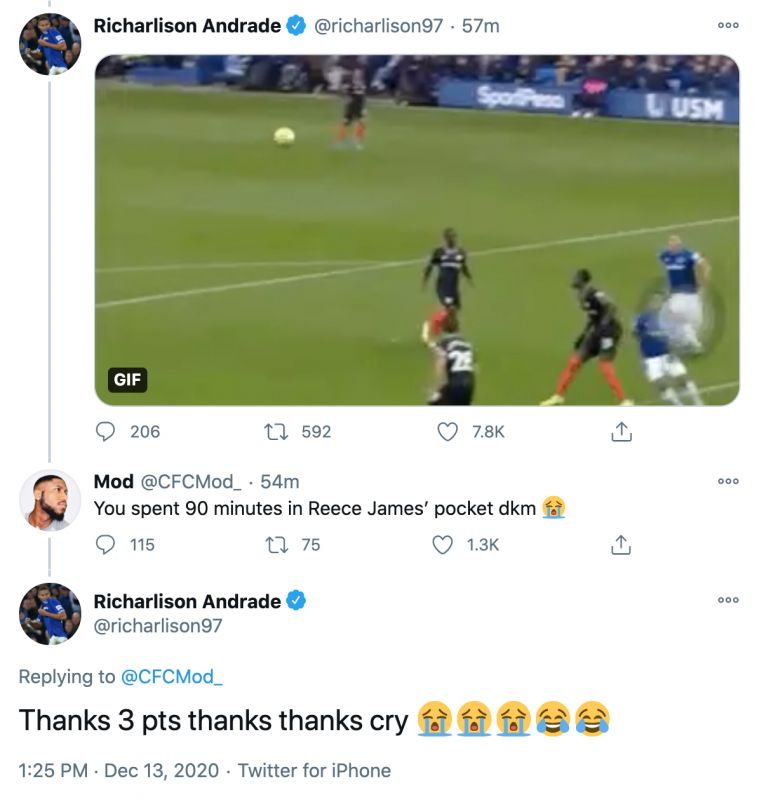The width and height of the screenshot is (757, 800).
Task: Share the GIF tweet using the share icon
Action: 621,432
